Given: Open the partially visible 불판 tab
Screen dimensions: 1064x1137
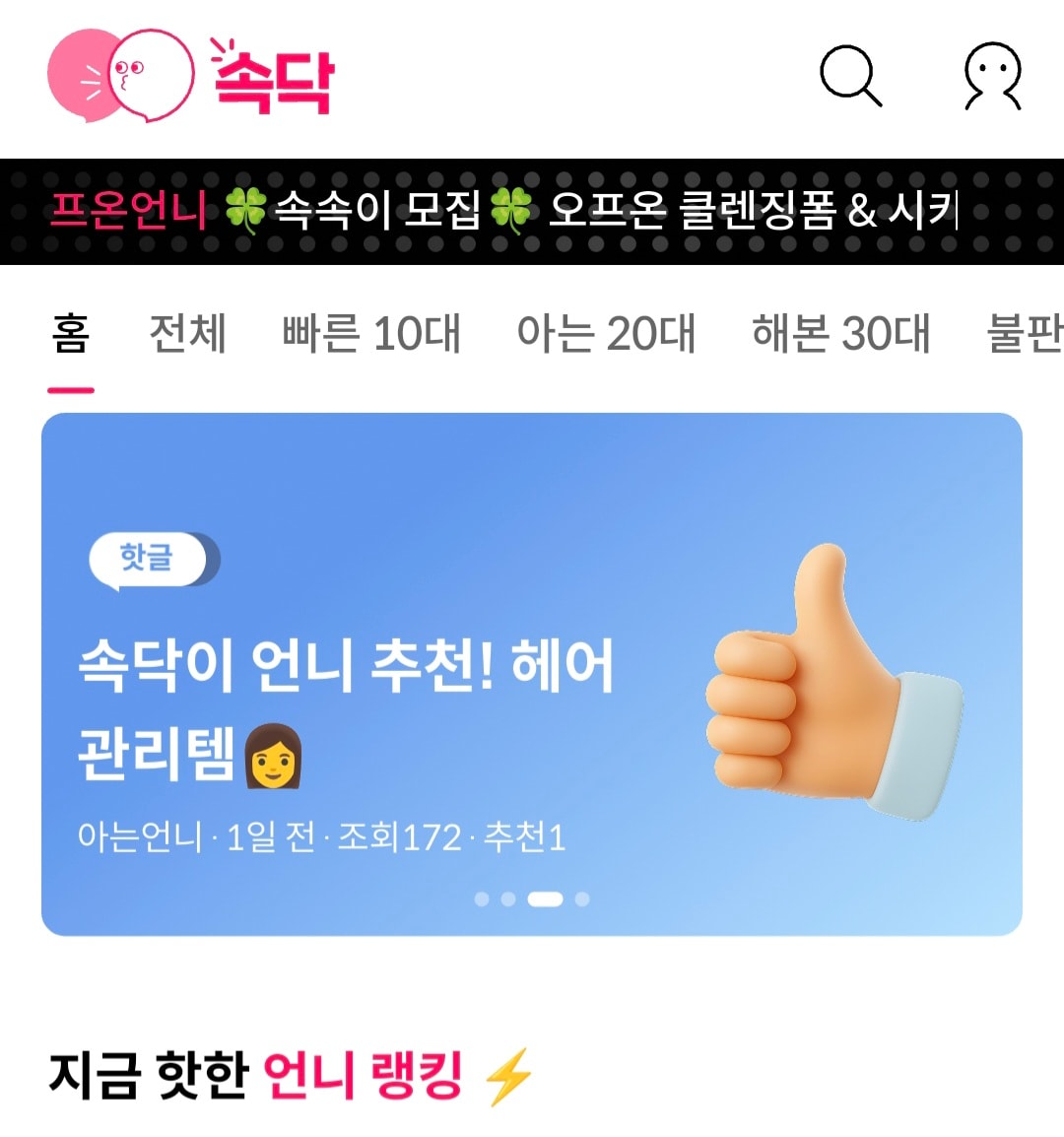Looking at the screenshot, I should (1026, 334).
